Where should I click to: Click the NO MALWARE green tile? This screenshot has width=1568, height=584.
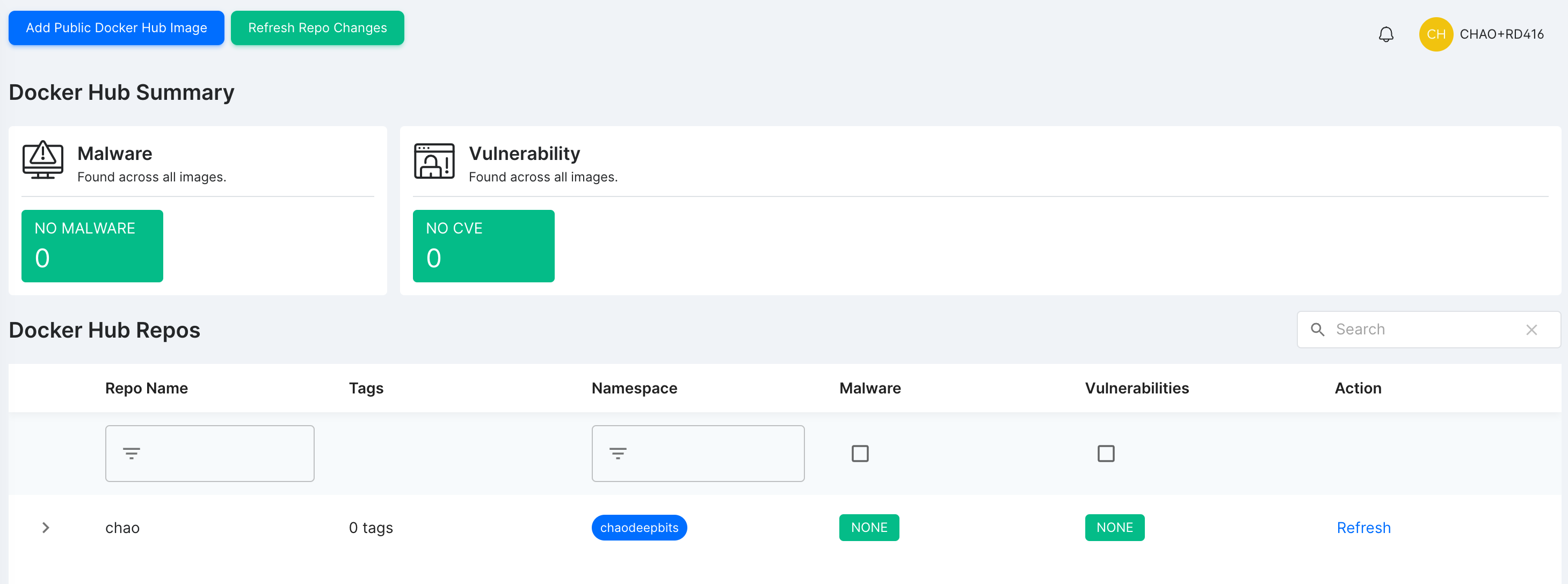point(92,246)
